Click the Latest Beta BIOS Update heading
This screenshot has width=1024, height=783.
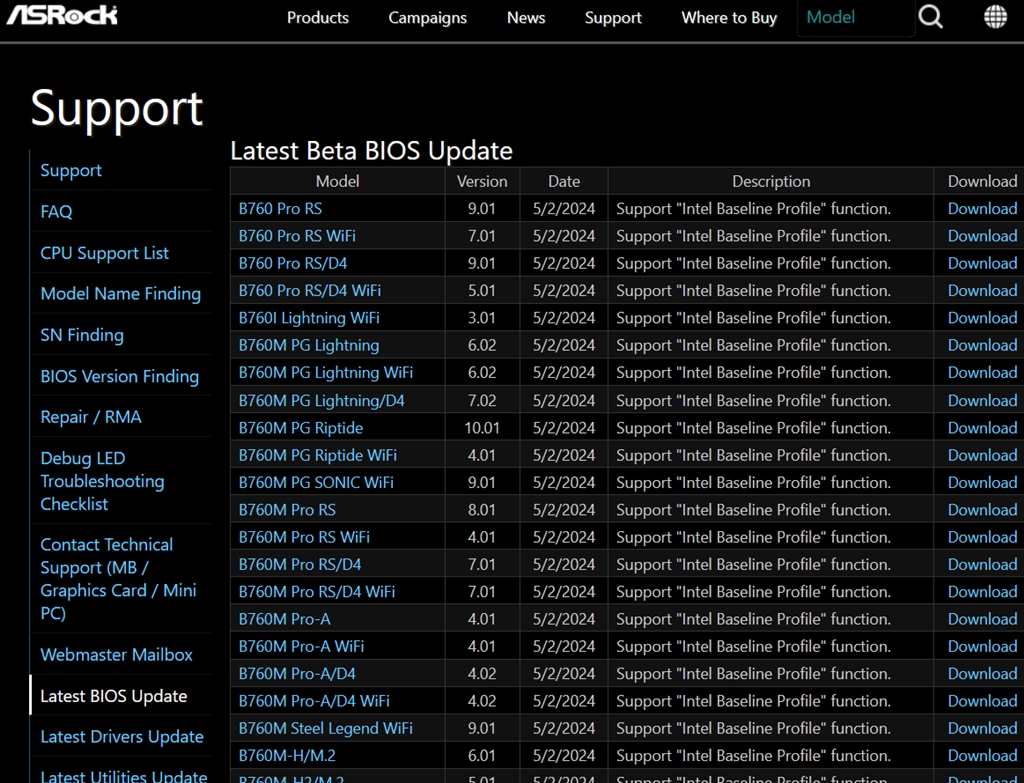tap(372, 151)
